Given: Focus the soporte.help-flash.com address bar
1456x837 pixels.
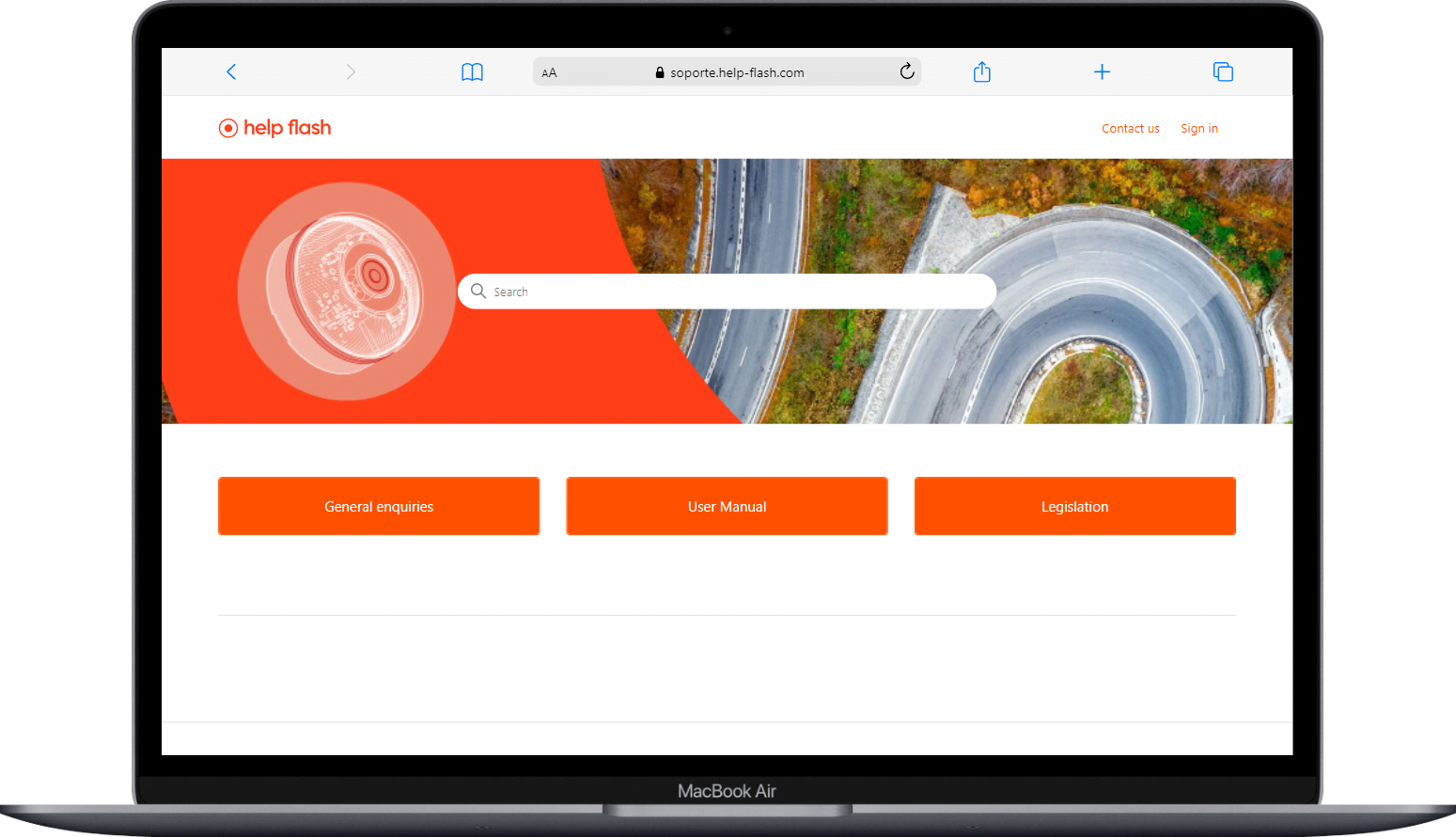Looking at the screenshot, I should (x=727, y=72).
